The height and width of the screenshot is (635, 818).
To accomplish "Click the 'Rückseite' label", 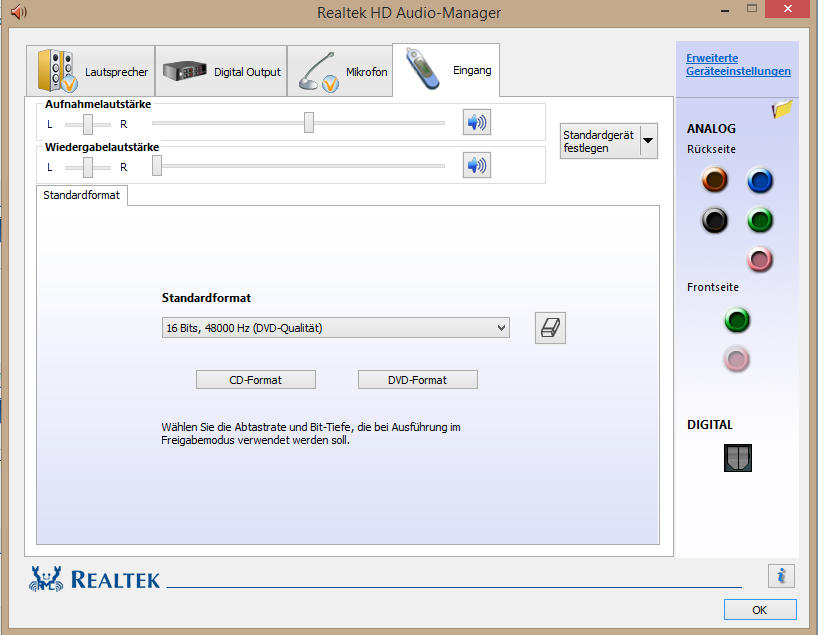I will [x=711, y=149].
